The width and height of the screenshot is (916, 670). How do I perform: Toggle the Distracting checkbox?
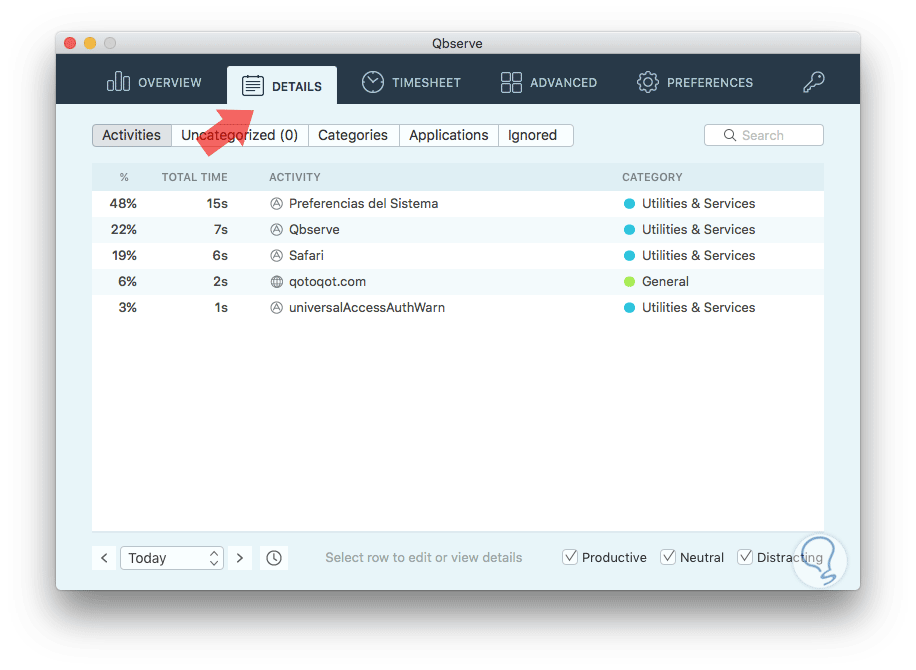point(745,557)
